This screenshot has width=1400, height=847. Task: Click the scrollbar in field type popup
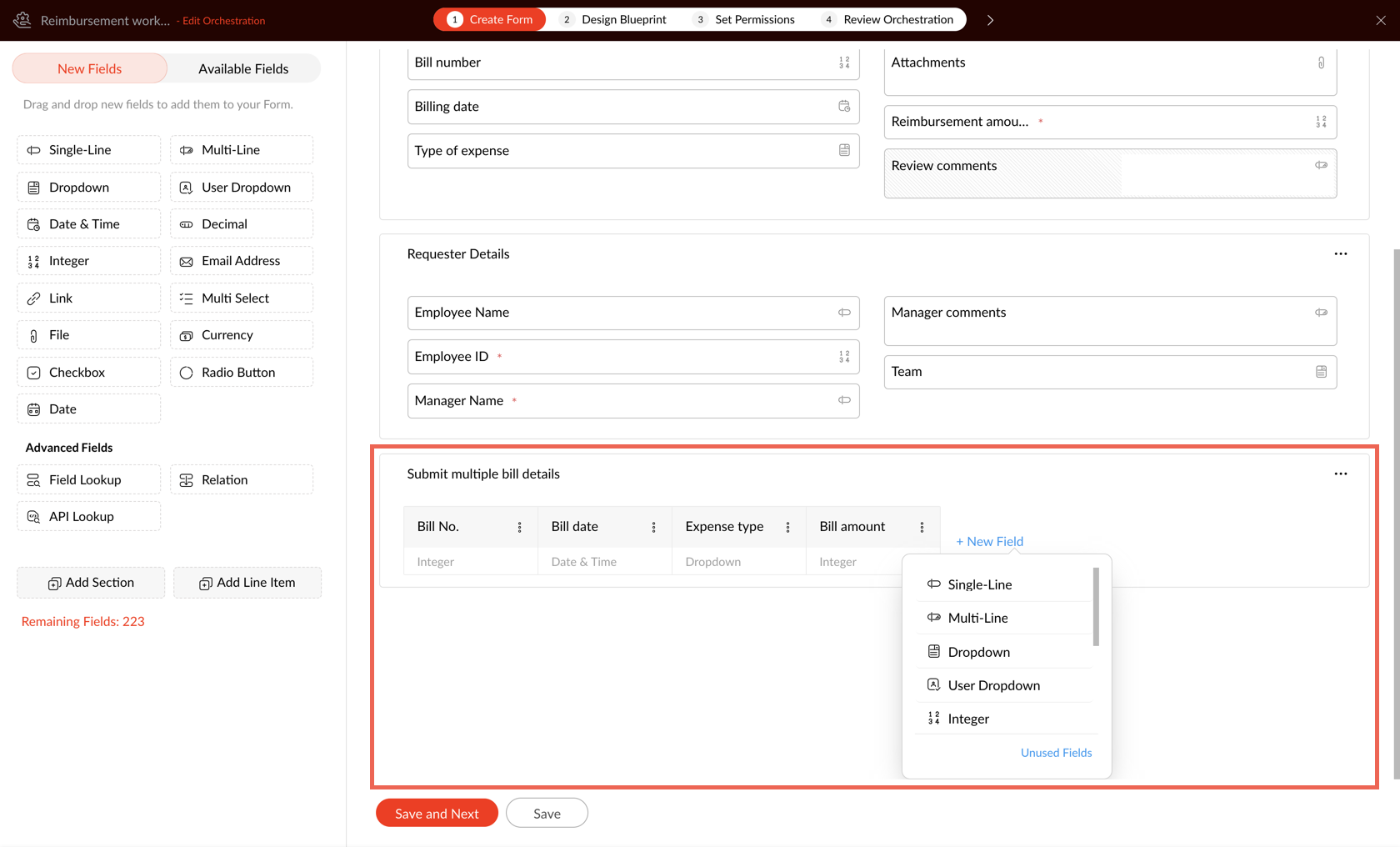(x=1096, y=607)
